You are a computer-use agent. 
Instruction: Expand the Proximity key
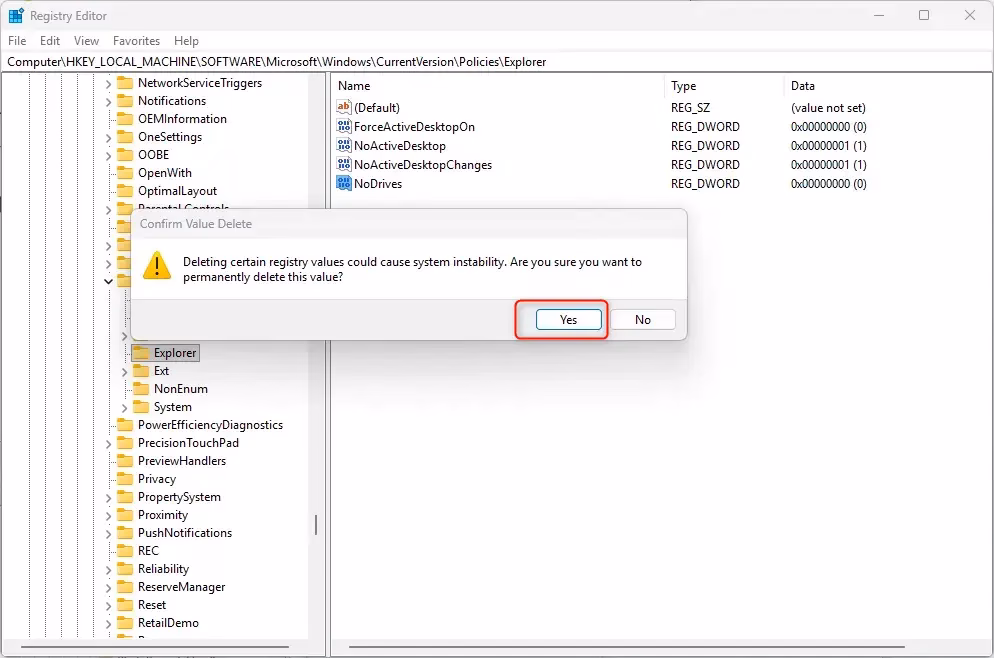(x=110, y=514)
